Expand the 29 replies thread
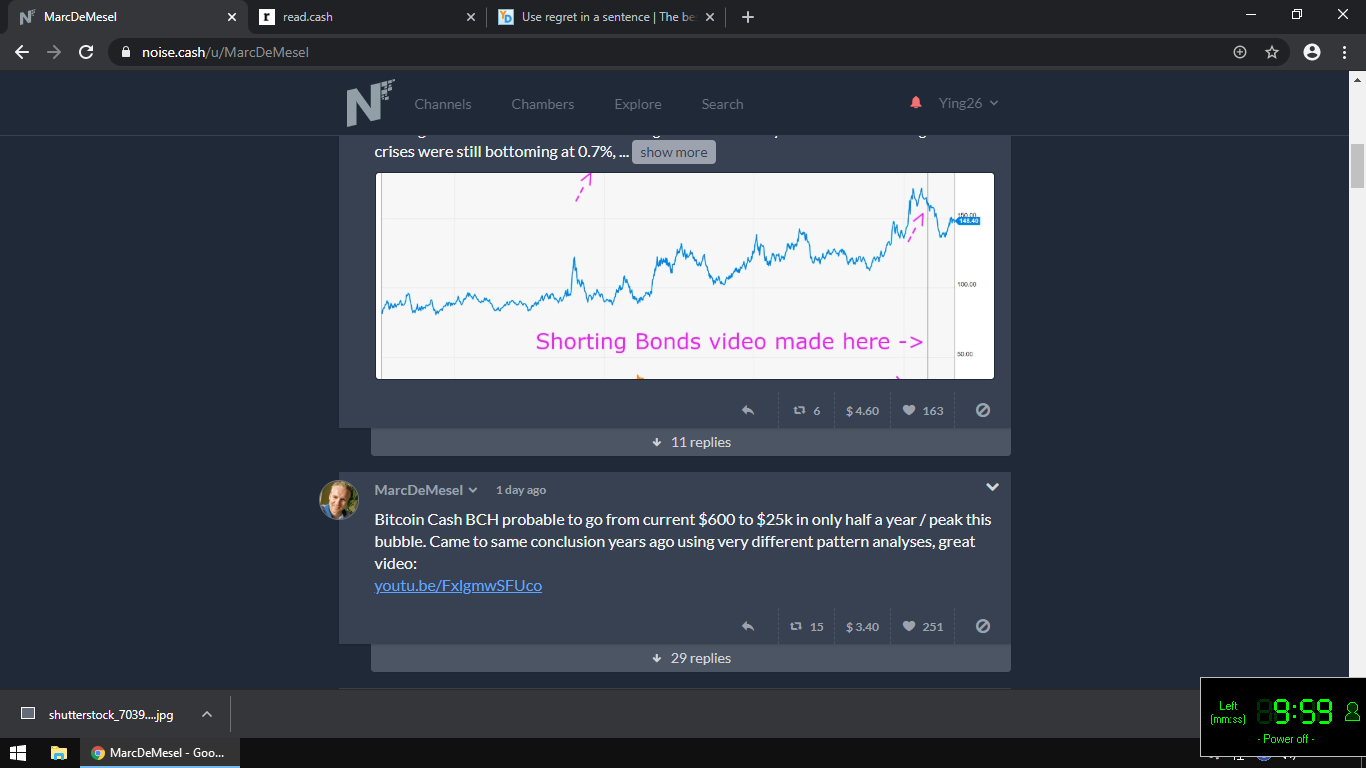The width and height of the screenshot is (1366, 768). tap(691, 658)
